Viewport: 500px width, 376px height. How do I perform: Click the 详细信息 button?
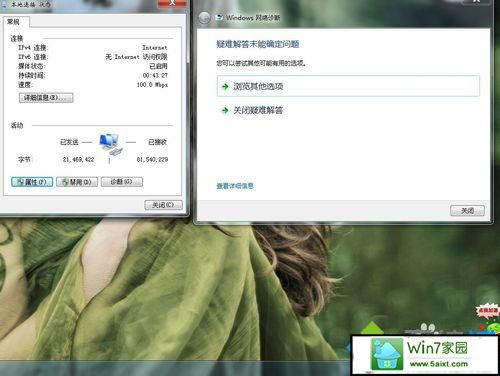click(46, 98)
